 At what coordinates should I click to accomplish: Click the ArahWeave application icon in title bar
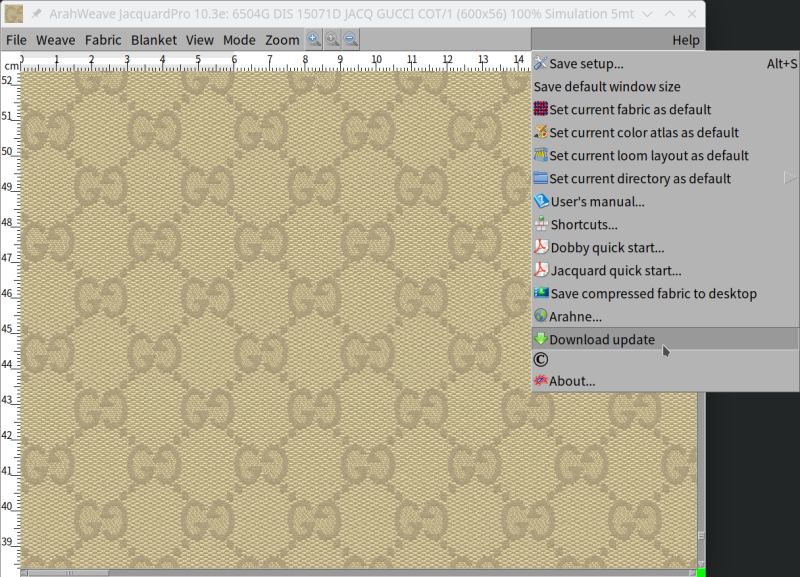tap(14, 14)
